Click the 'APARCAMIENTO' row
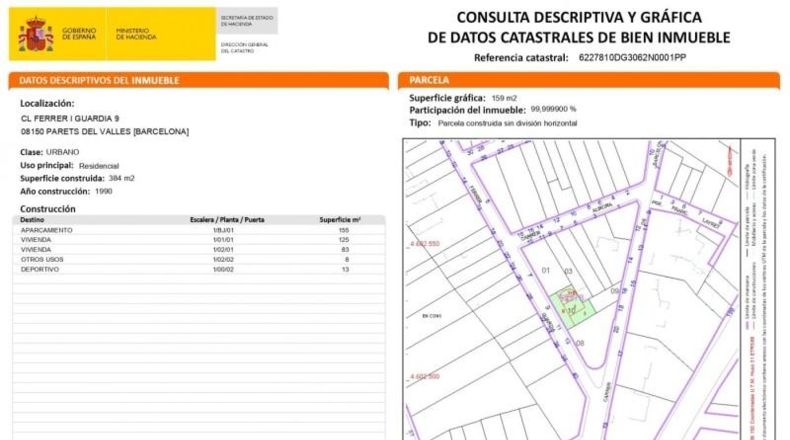This screenshot has width=790, height=440. [x=199, y=230]
